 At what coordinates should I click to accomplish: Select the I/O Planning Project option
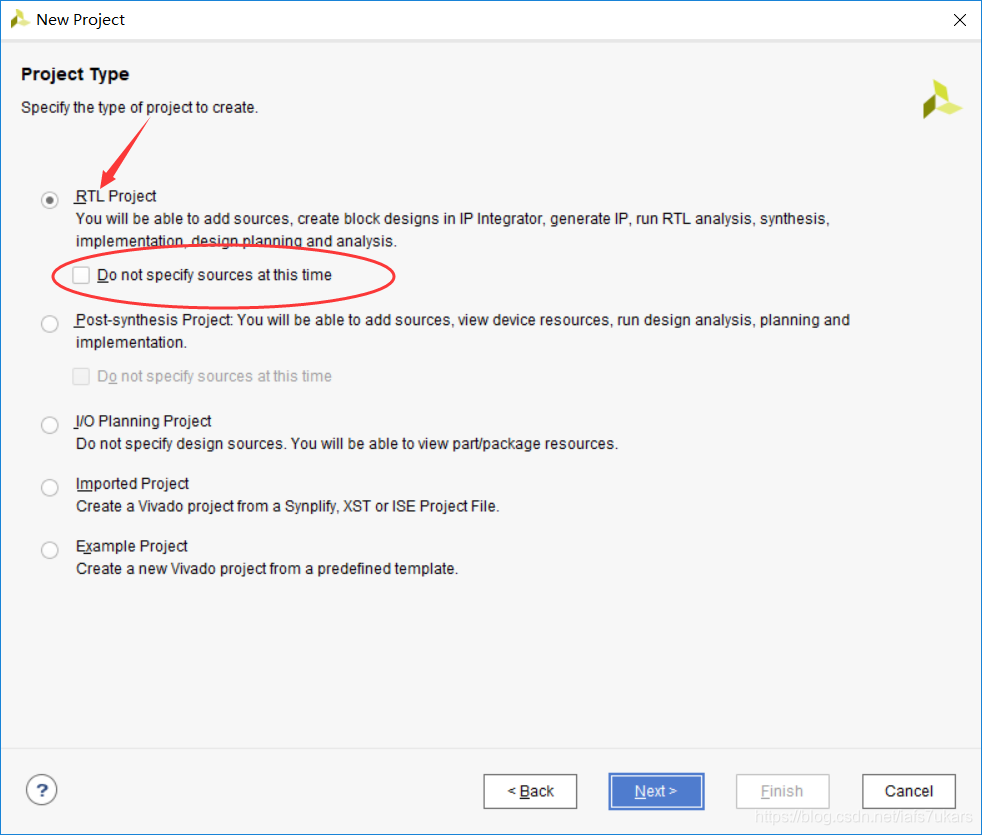49,425
